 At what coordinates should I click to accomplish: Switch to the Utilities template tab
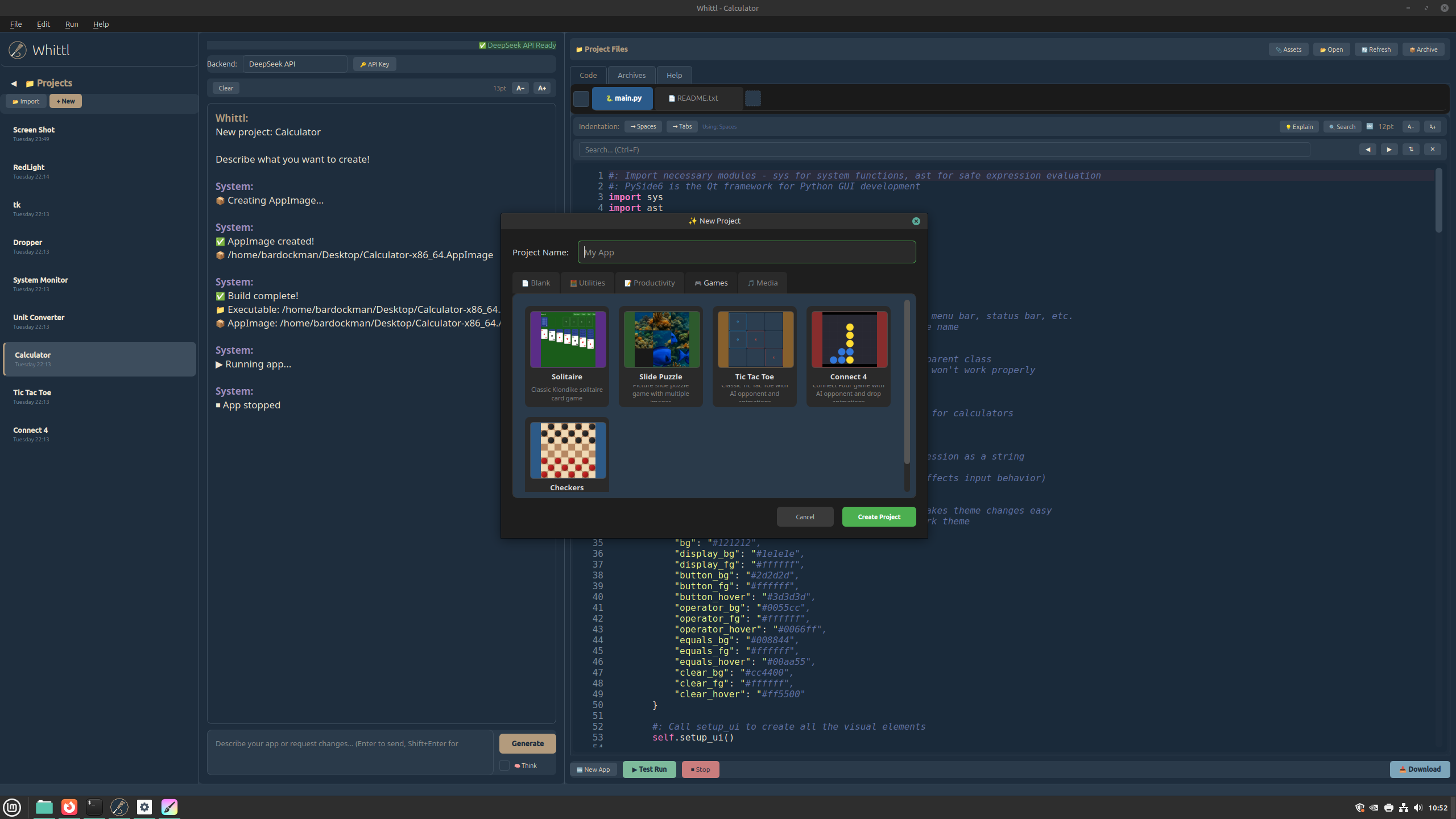(x=588, y=283)
